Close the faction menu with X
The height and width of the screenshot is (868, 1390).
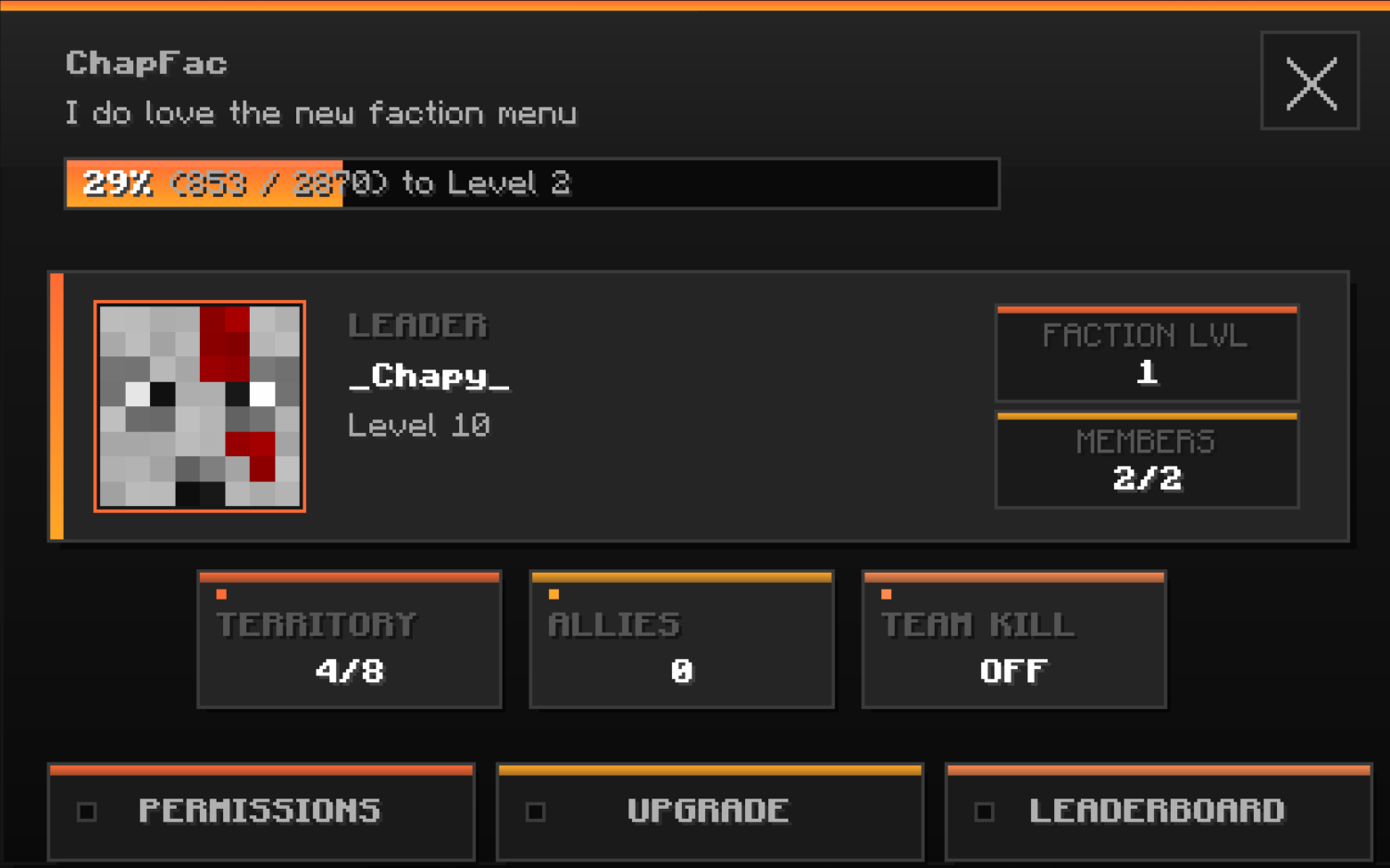1309,81
